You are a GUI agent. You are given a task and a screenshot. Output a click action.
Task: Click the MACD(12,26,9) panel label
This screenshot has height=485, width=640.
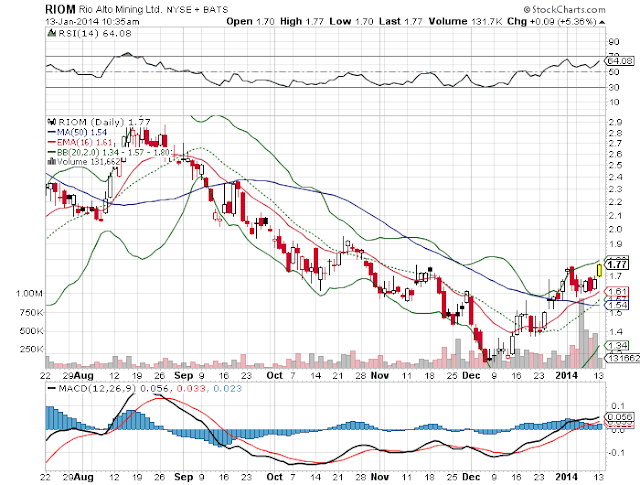pos(98,388)
